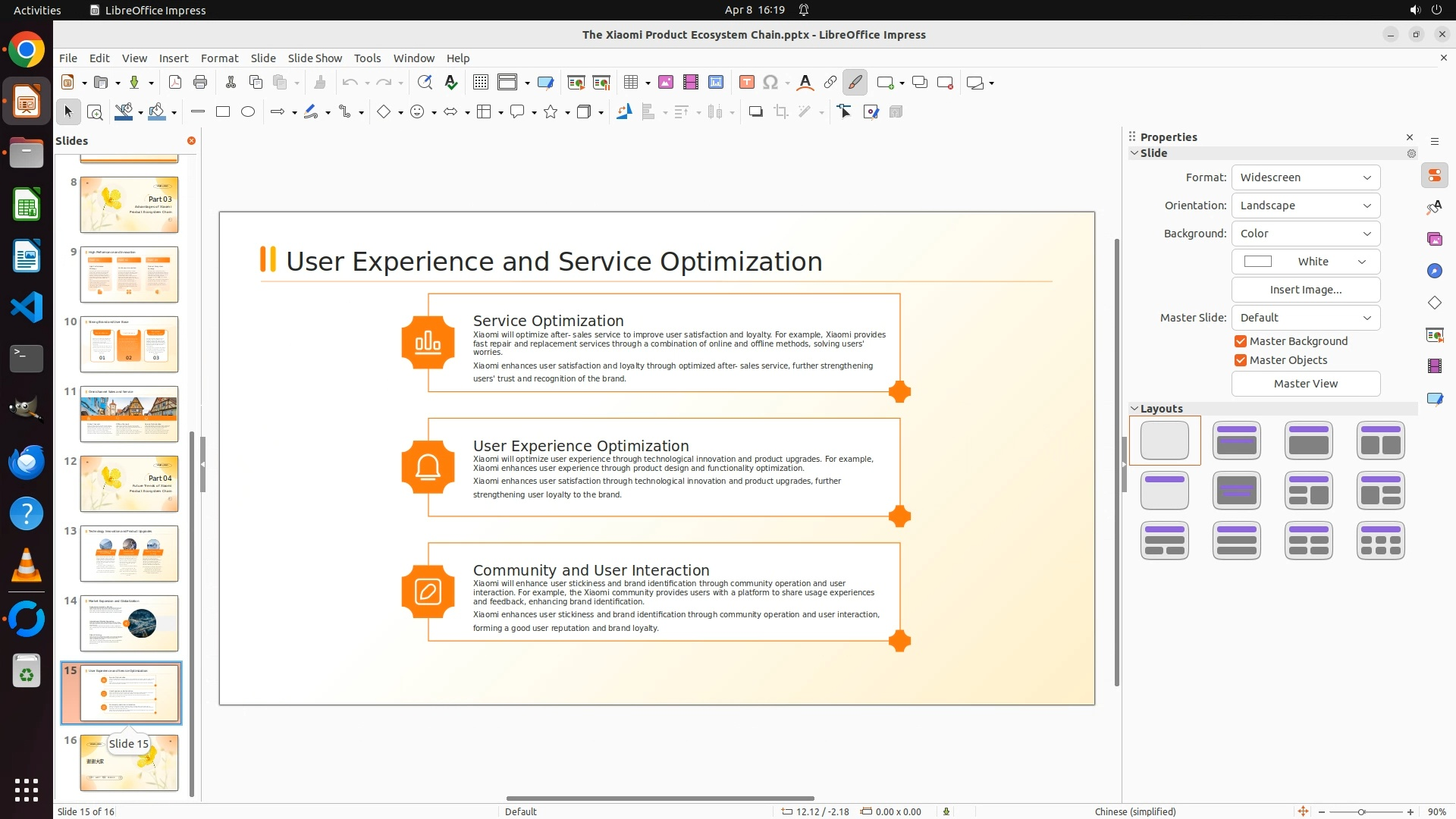Click the Master View button

[1305, 384]
